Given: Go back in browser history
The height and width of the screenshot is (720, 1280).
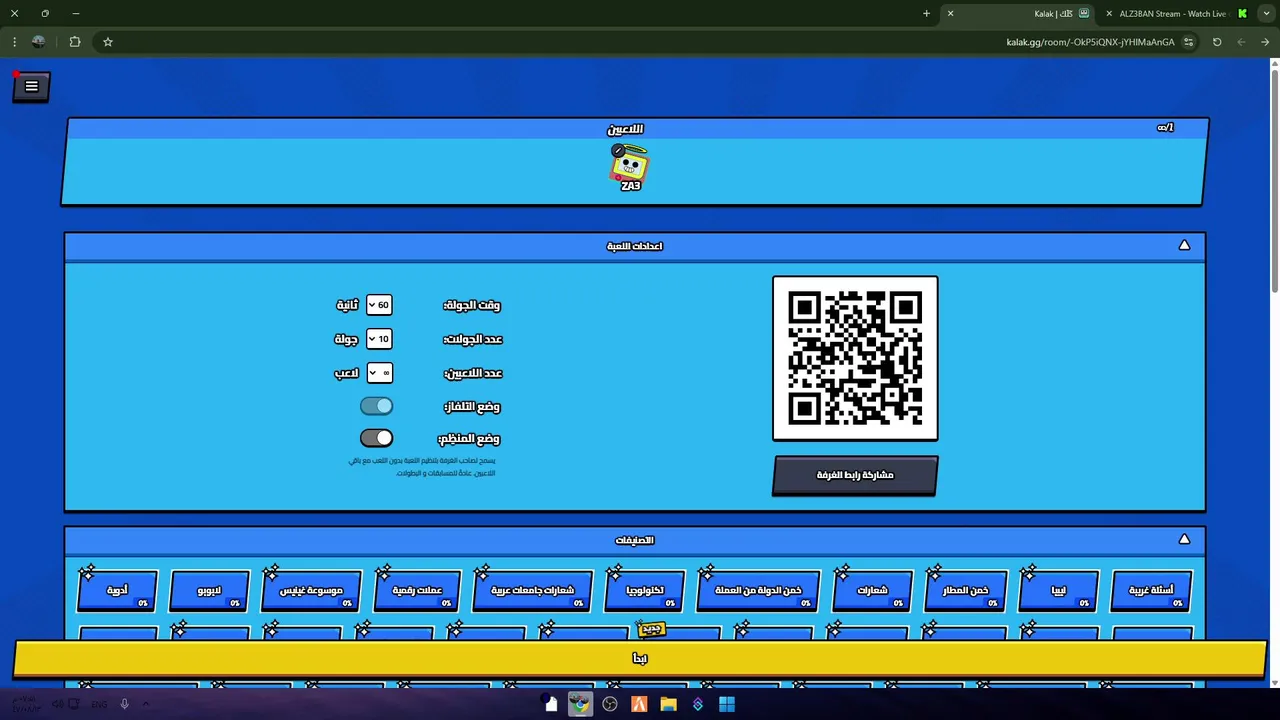Looking at the screenshot, I should click(x=1265, y=42).
